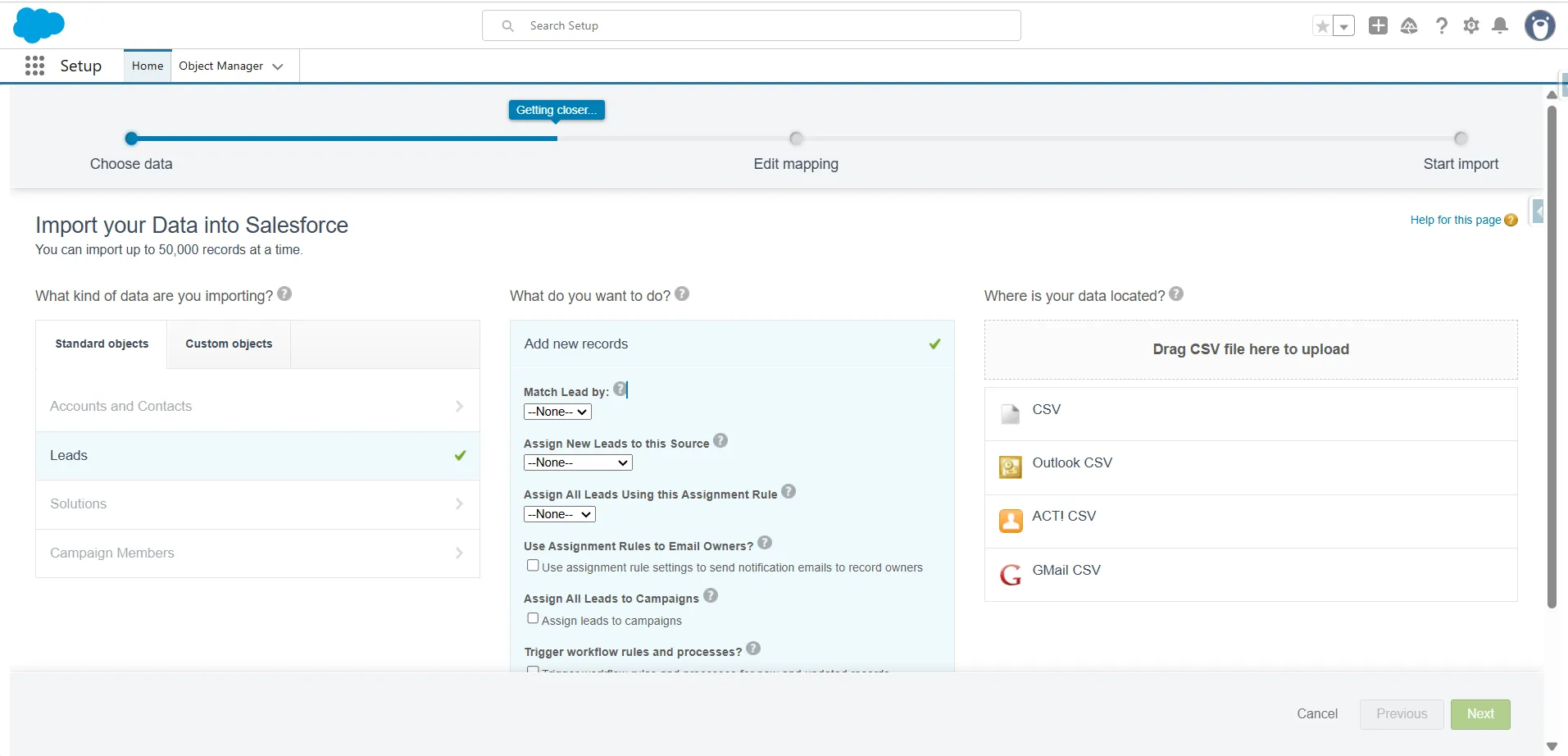Click the Previous button
Image resolution: width=1568 pixels, height=756 pixels.
tap(1402, 714)
